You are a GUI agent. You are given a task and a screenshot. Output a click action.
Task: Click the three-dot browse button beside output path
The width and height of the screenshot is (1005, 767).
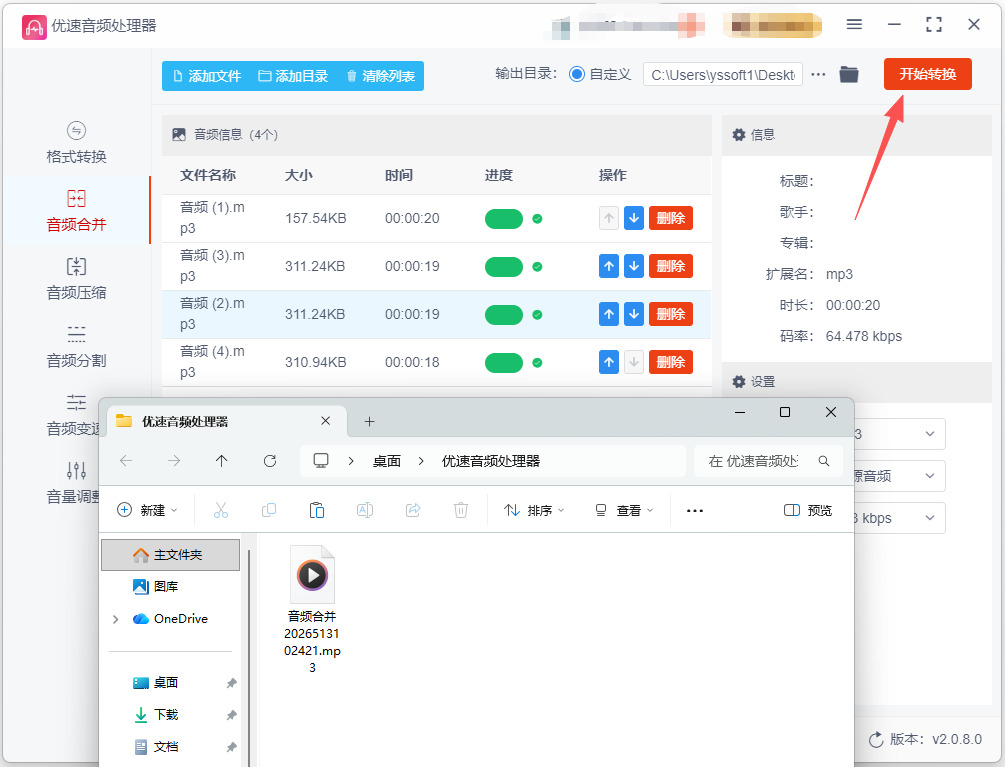818,74
